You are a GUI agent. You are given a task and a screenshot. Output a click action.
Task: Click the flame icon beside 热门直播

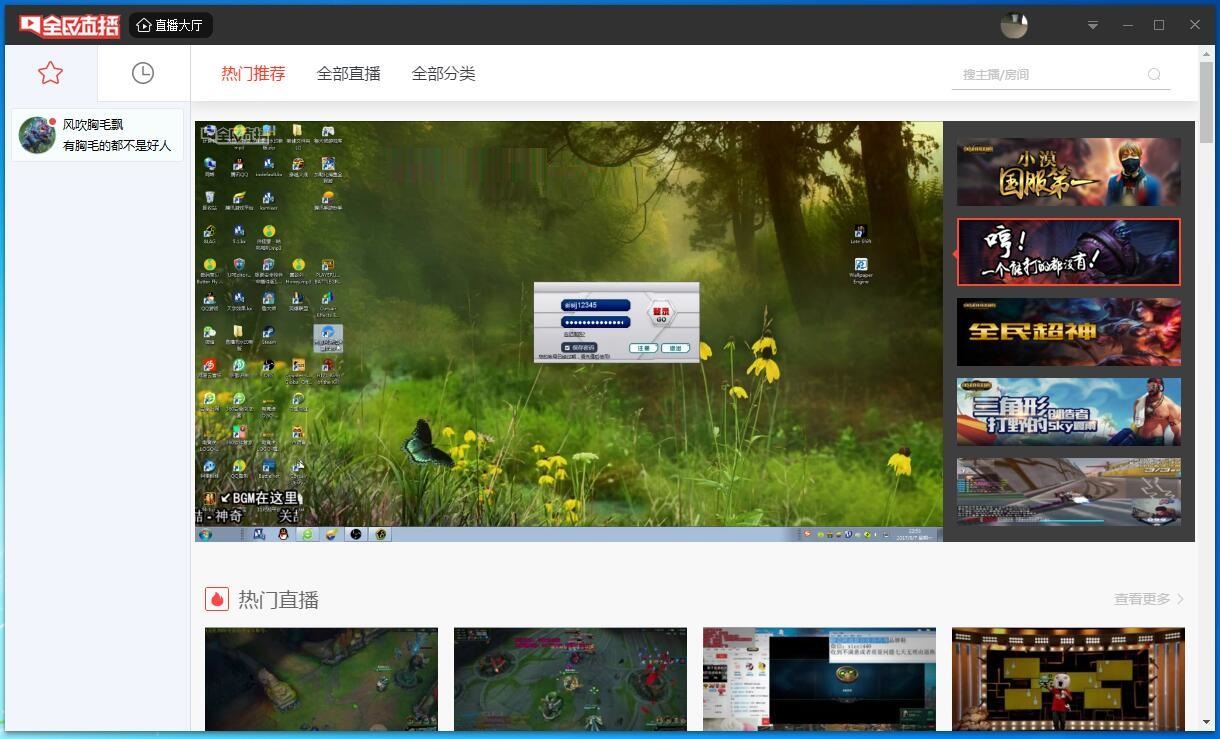pos(217,599)
